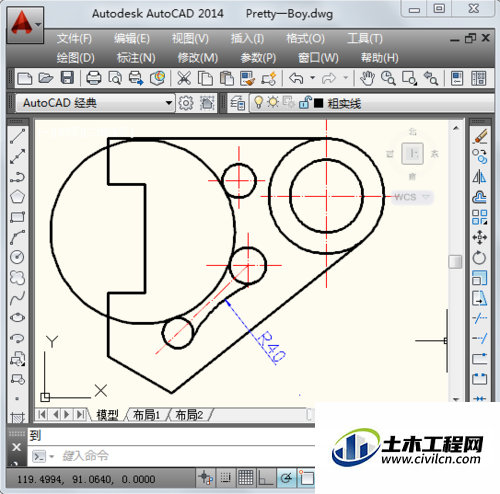Viewport: 500px width, 494px height.
Task: Toggle Grid Display in status bar
Action: click(x=246, y=478)
